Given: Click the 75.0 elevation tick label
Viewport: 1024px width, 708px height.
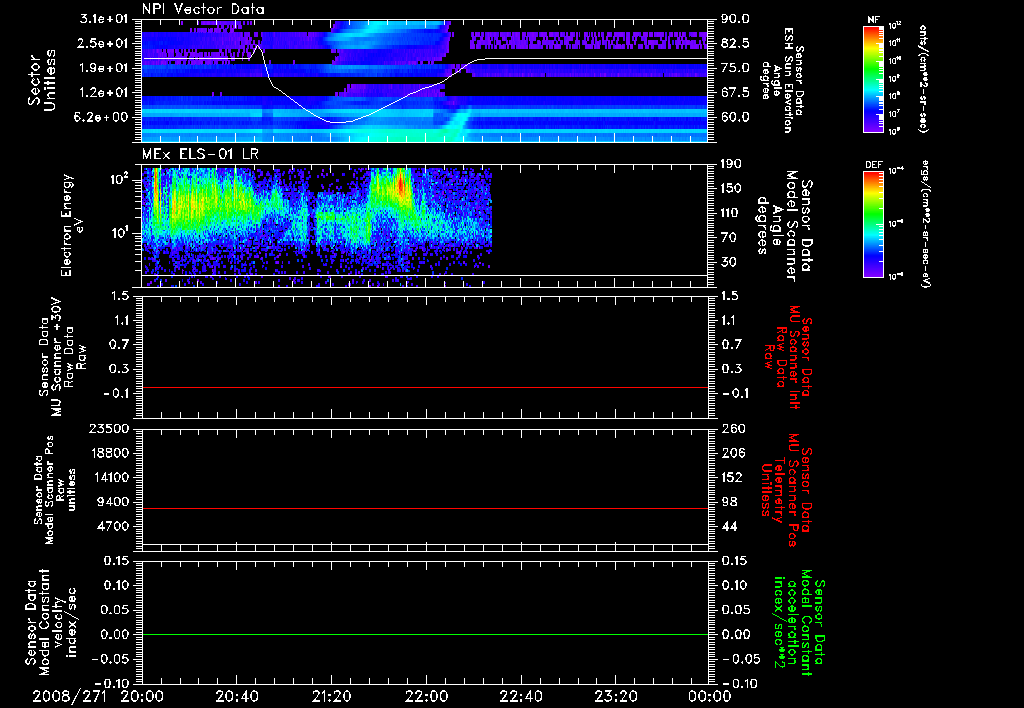Looking at the screenshot, I should click(x=735, y=69).
